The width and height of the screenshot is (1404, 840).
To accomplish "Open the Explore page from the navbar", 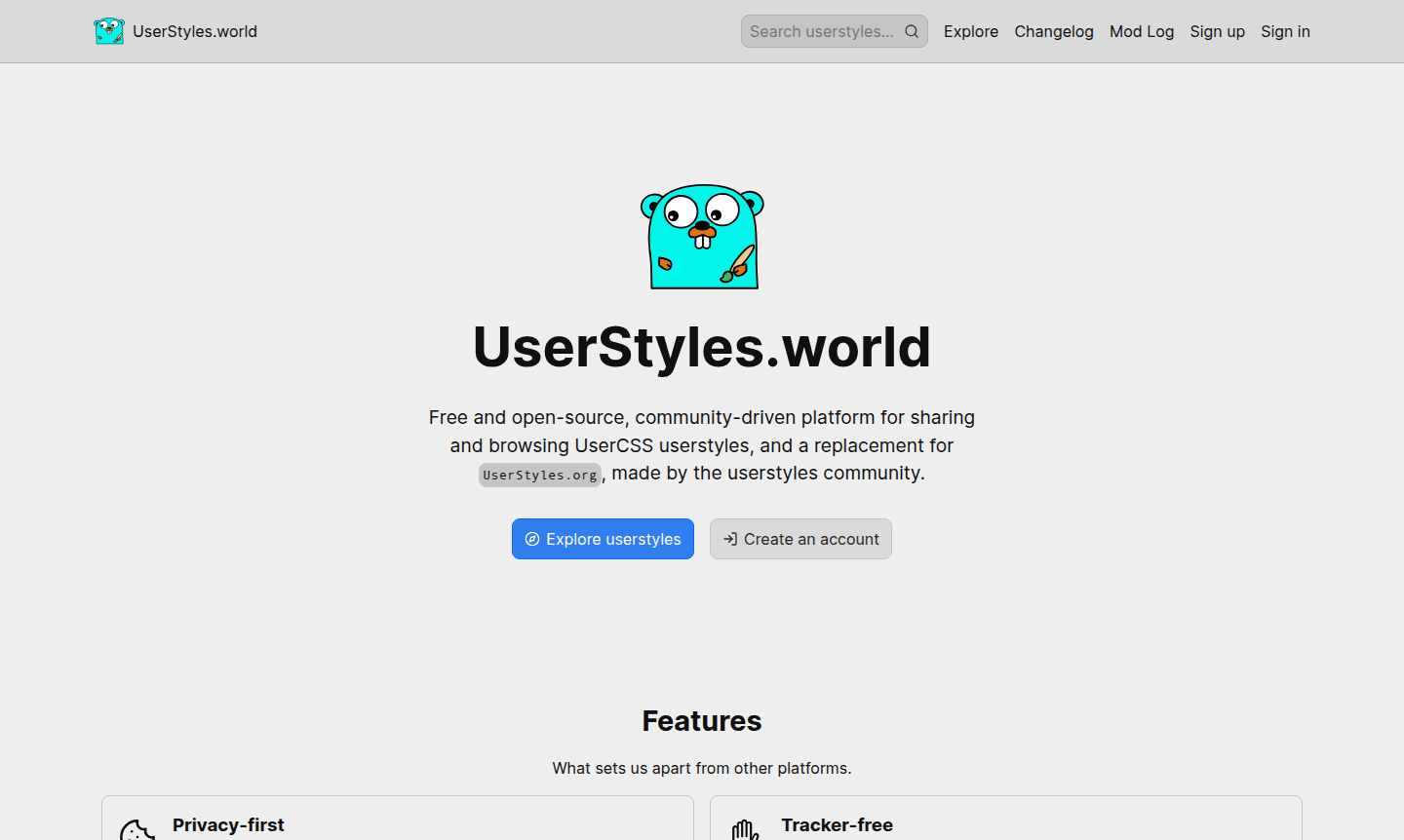I will (x=971, y=31).
